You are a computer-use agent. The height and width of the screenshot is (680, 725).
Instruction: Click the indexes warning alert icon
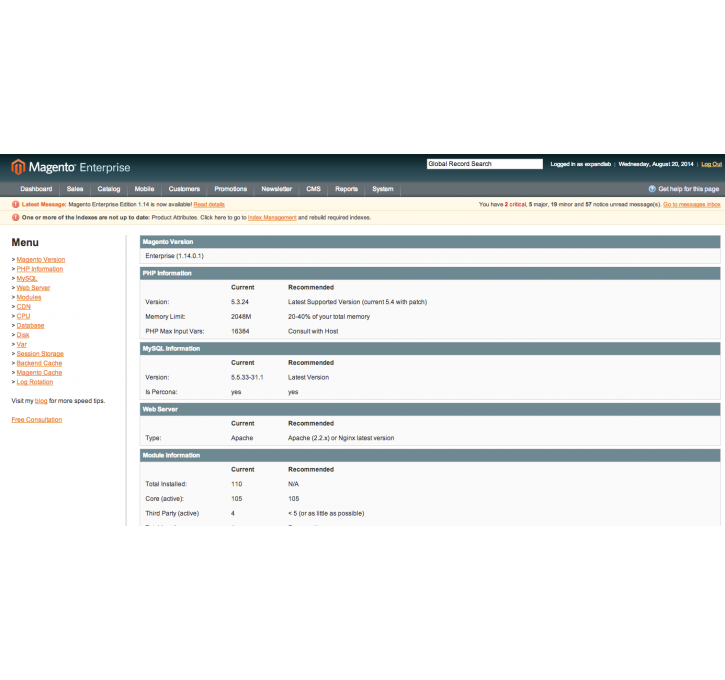(x=15, y=217)
